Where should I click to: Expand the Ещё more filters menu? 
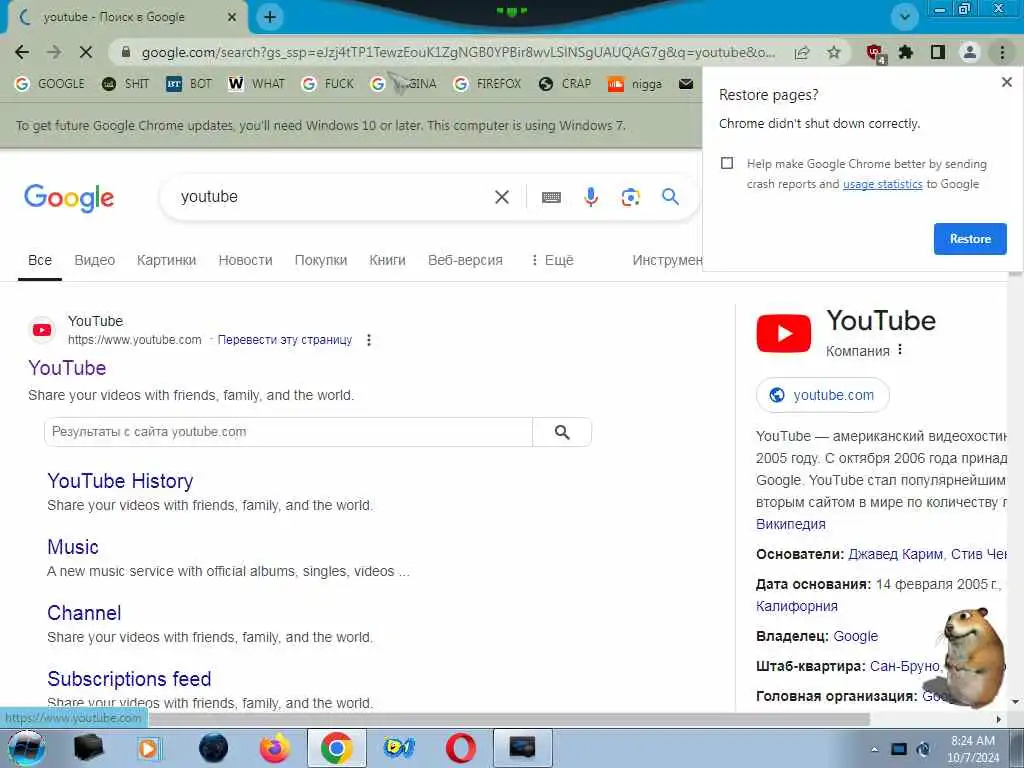coord(552,261)
